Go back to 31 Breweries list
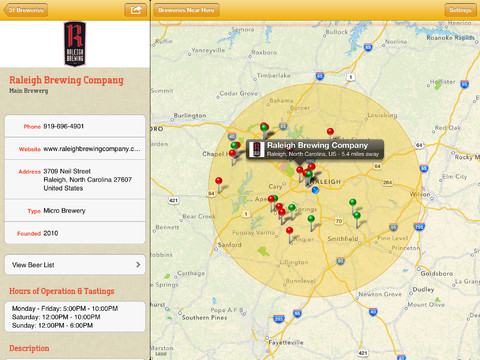 26,10
